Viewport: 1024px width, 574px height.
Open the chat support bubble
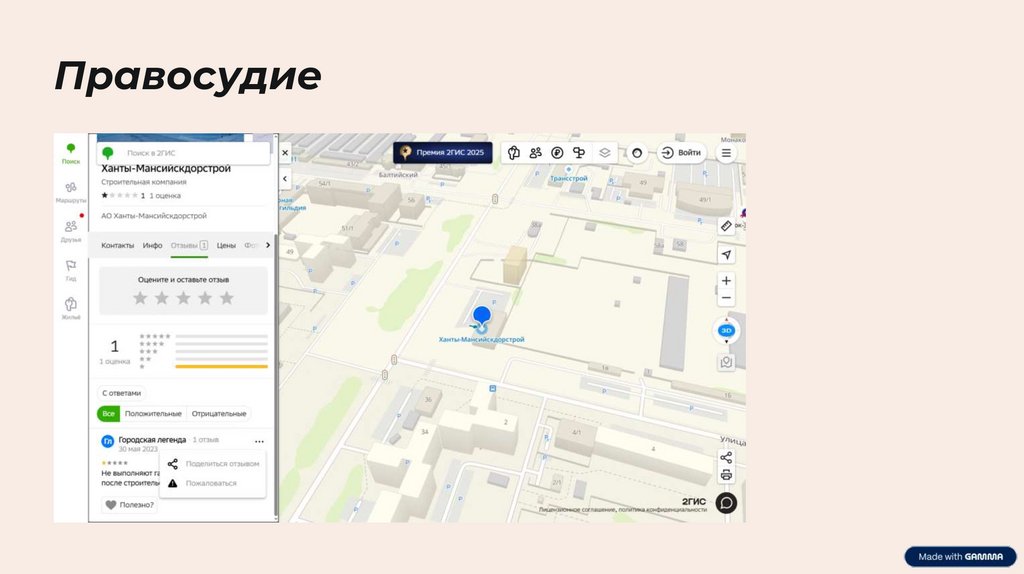[x=726, y=503]
